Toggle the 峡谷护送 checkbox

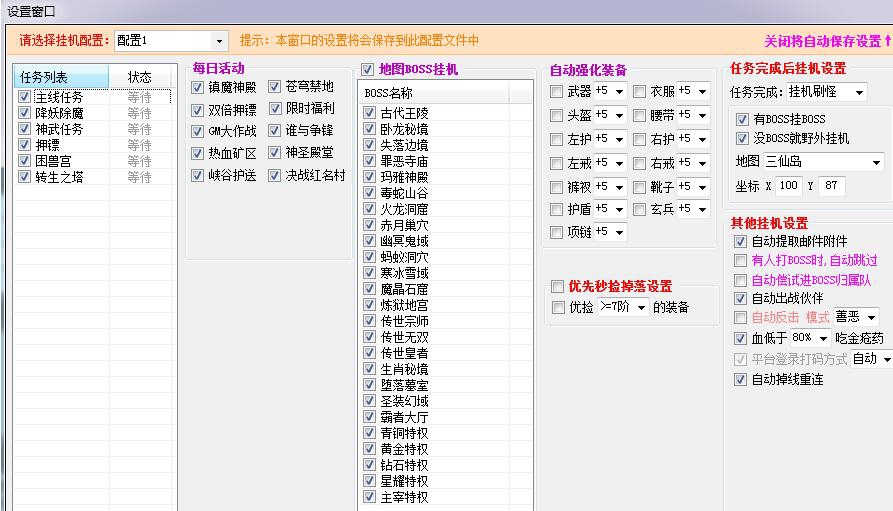coord(198,175)
